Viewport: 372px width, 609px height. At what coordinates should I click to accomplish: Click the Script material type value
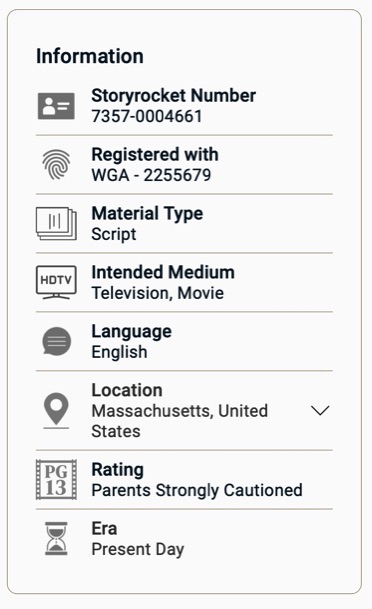click(114, 234)
